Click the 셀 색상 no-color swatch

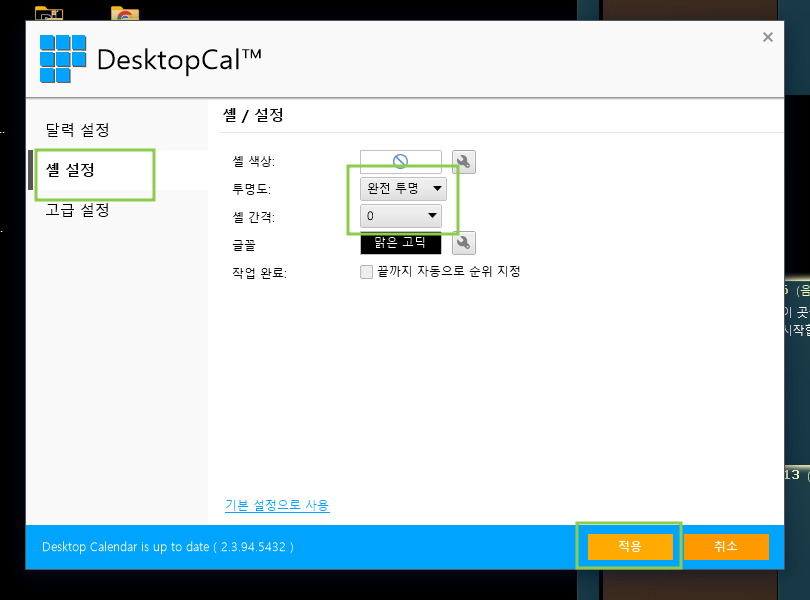pos(401,162)
